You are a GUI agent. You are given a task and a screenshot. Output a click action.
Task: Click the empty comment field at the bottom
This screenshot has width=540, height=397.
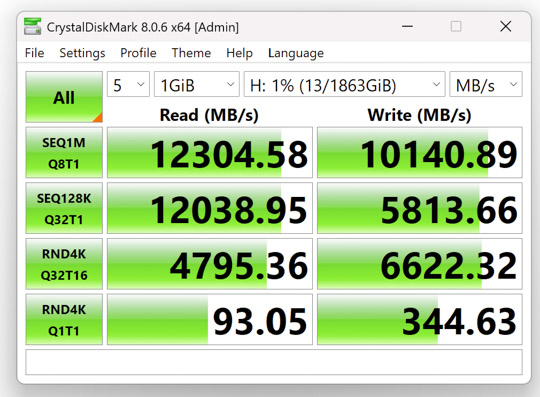pyautogui.click(x=274, y=362)
